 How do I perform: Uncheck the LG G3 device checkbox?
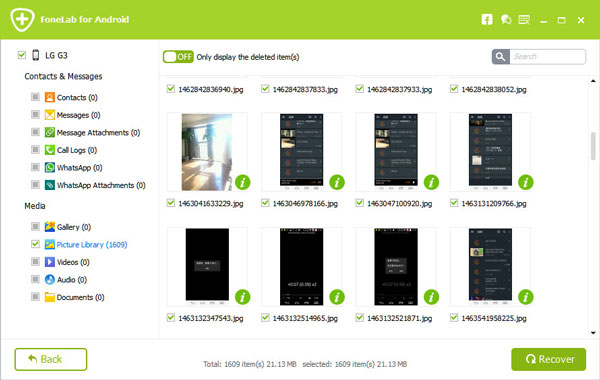pos(22,55)
